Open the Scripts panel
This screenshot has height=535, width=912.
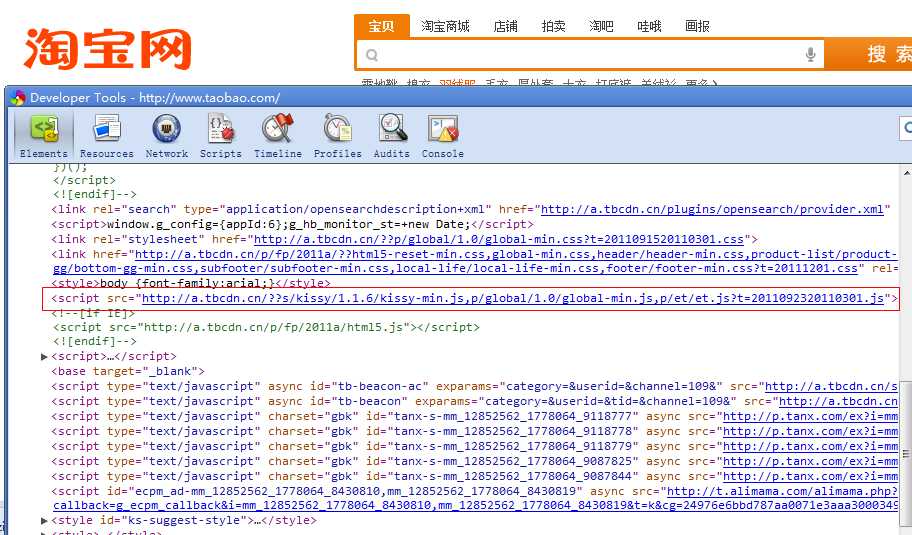pyautogui.click(x=220, y=137)
